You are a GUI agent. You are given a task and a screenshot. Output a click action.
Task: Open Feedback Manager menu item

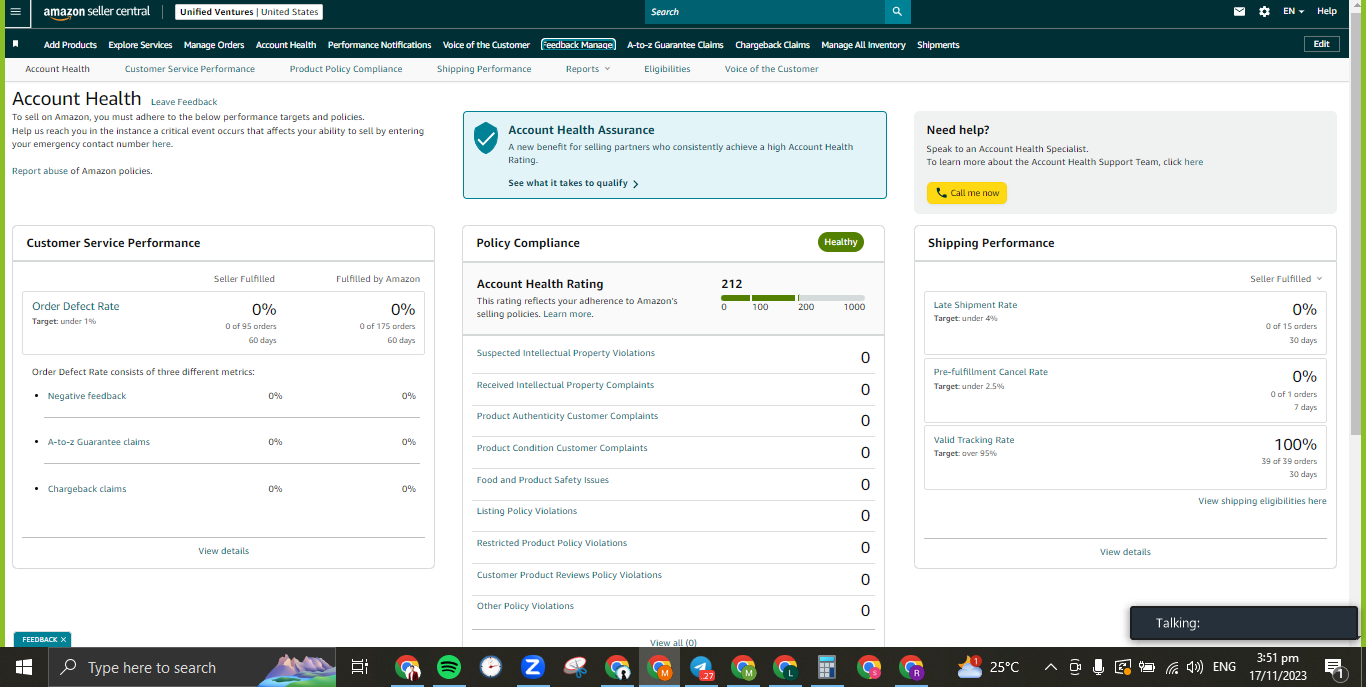578,45
